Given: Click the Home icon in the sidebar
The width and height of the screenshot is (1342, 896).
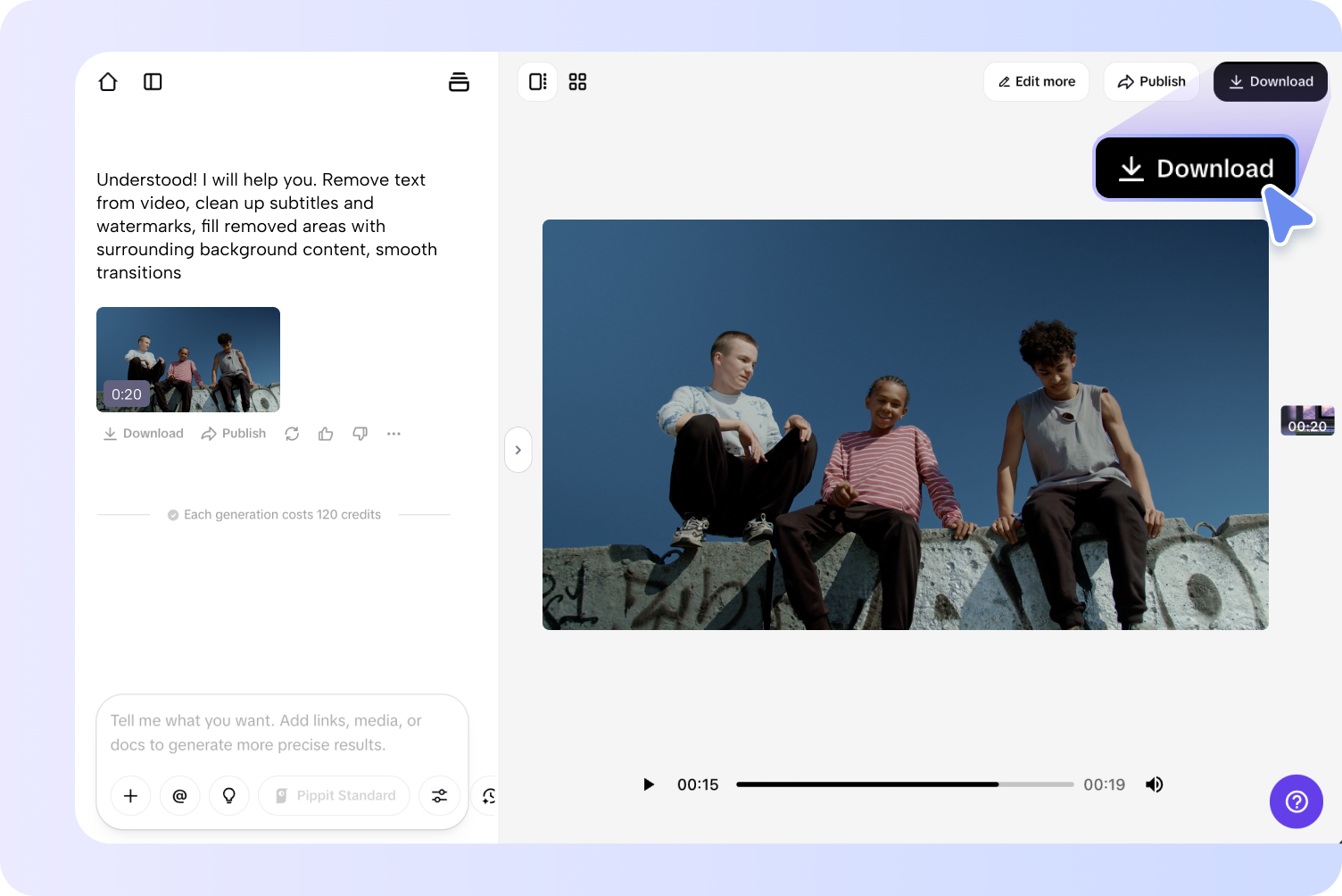Looking at the screenshot, I should 107,81.
